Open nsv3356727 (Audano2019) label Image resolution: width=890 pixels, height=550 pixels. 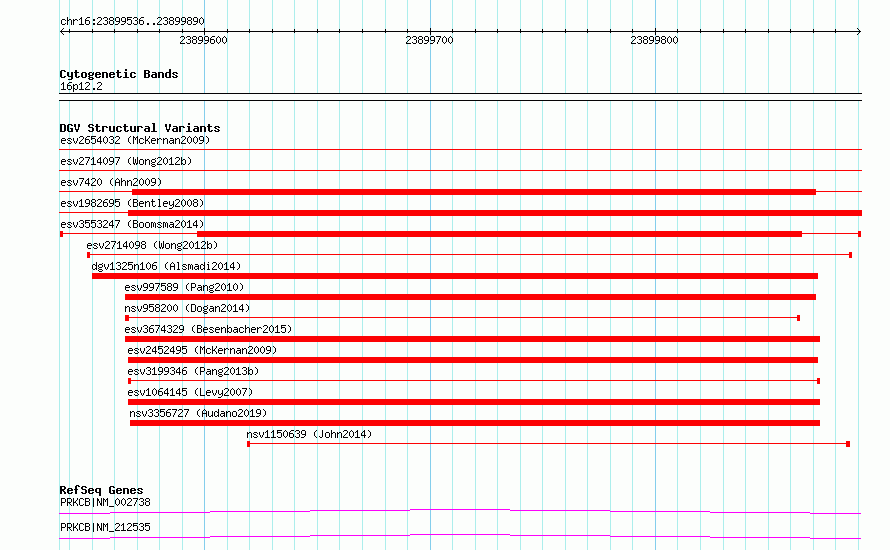pyautogui.click(x=198, y=413)
